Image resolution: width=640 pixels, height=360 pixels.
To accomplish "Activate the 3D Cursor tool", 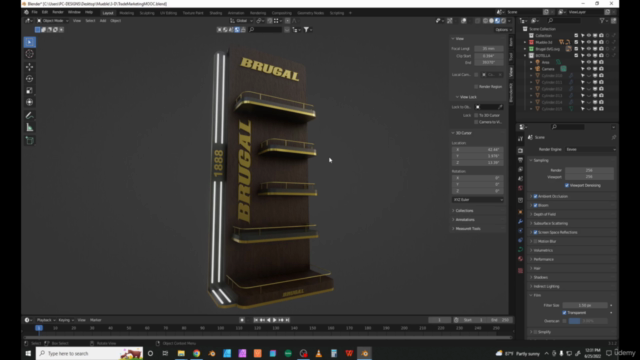I will 29,54.
